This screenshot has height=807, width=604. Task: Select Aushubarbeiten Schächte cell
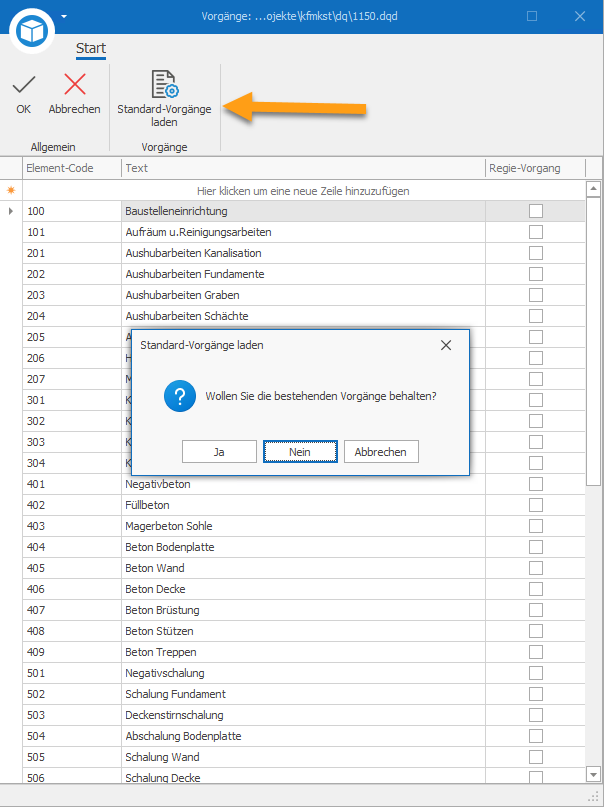(303, 316)
